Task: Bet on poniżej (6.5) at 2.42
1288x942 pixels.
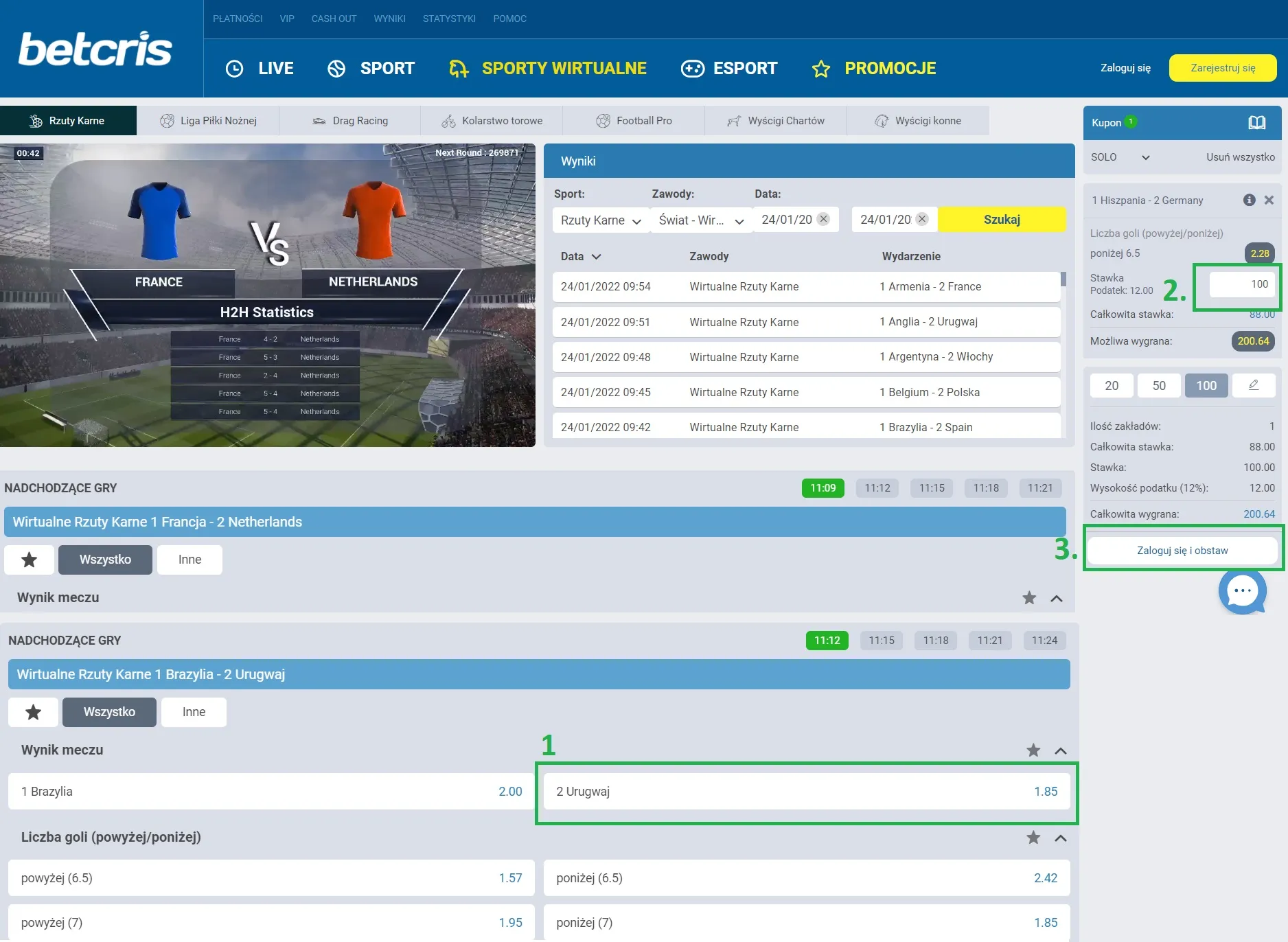Action: click(x=807, y=878)
